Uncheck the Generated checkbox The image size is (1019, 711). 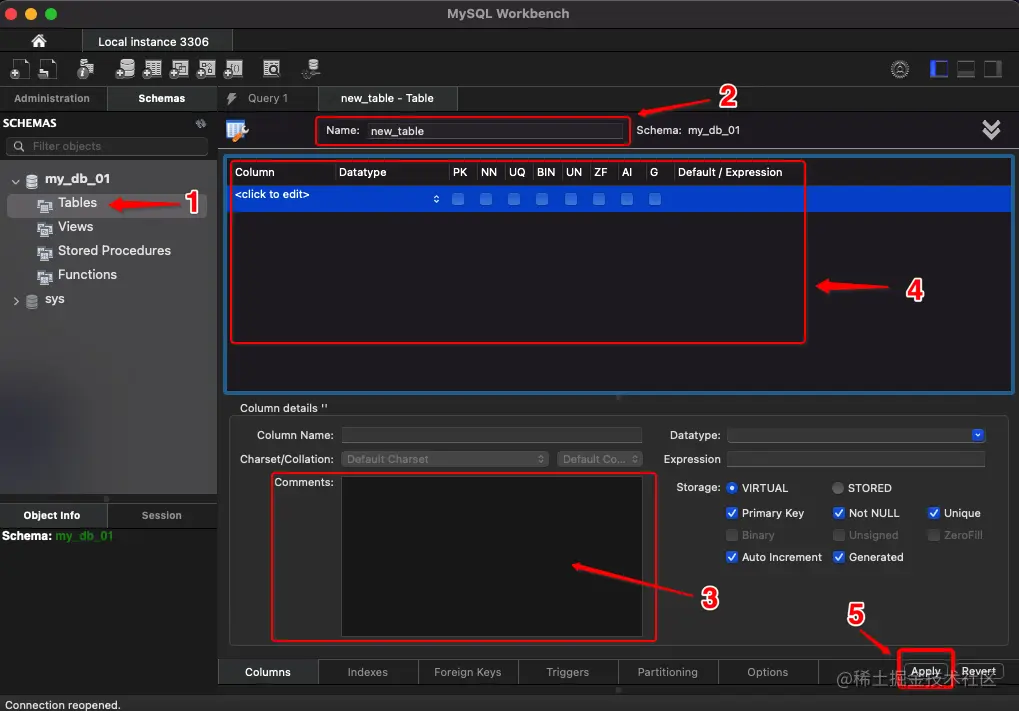click(839, 557)
